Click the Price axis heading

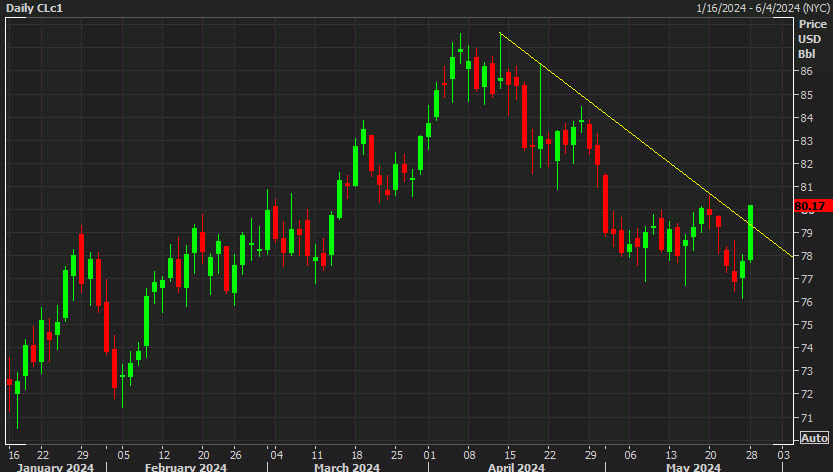tap(813, 24)
